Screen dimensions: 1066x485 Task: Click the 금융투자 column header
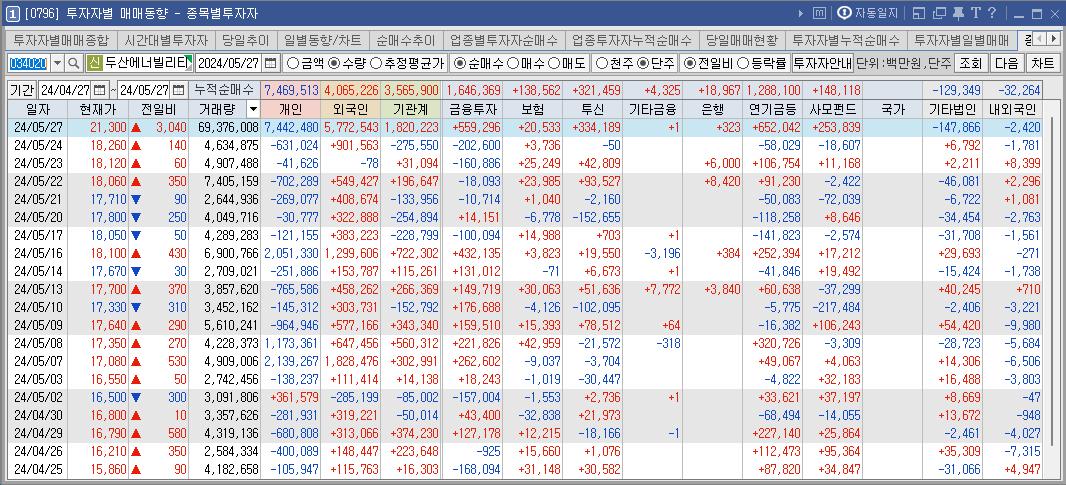pyautogui.click(x=472, y=109)
